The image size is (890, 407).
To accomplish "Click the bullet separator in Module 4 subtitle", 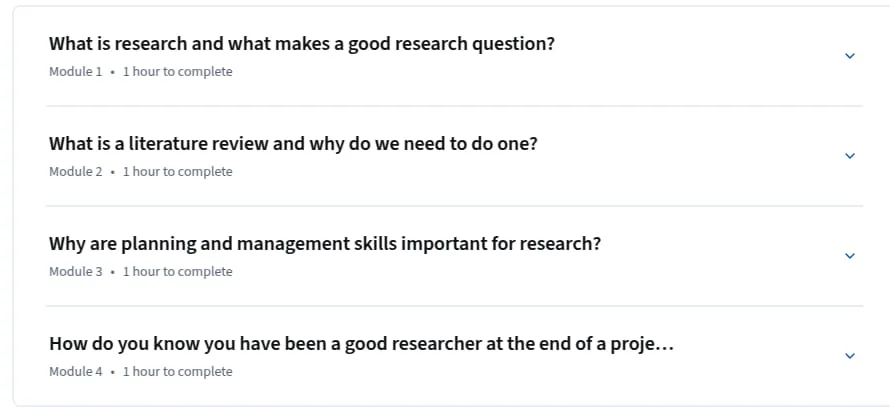I will (x=112, y=372).
